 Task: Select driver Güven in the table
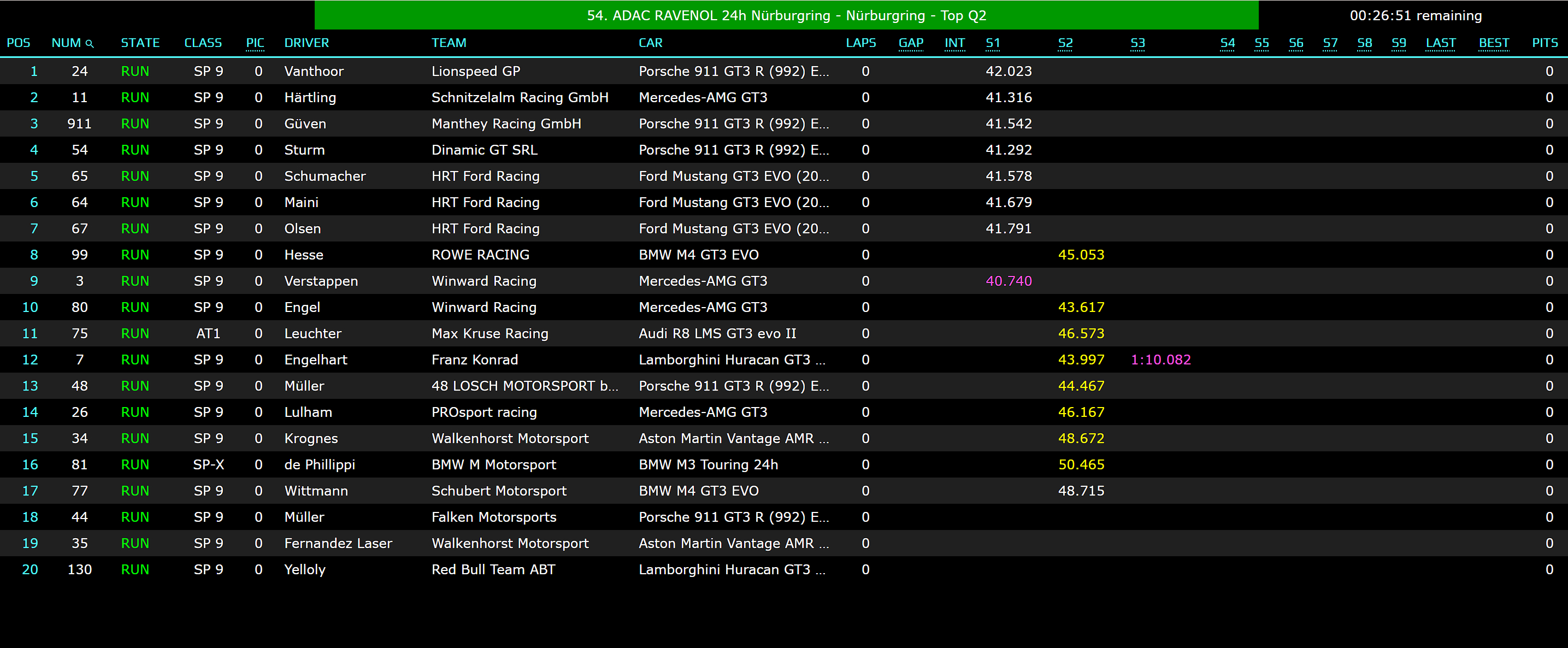[x=305, y=123]
